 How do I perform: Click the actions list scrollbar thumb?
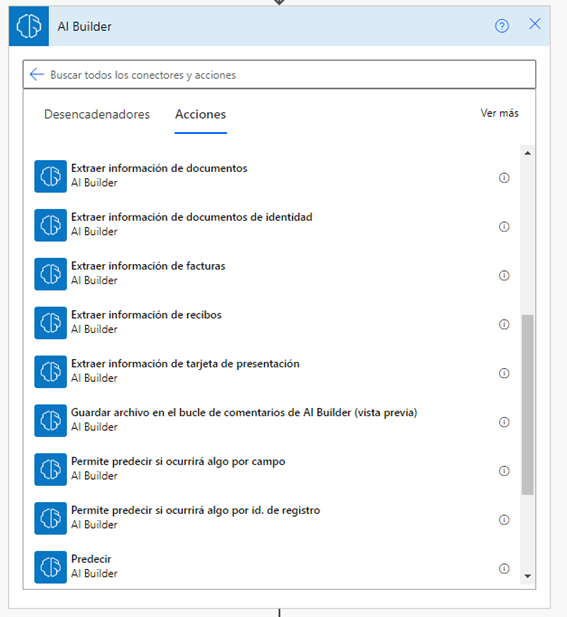(x=528, y=405)
